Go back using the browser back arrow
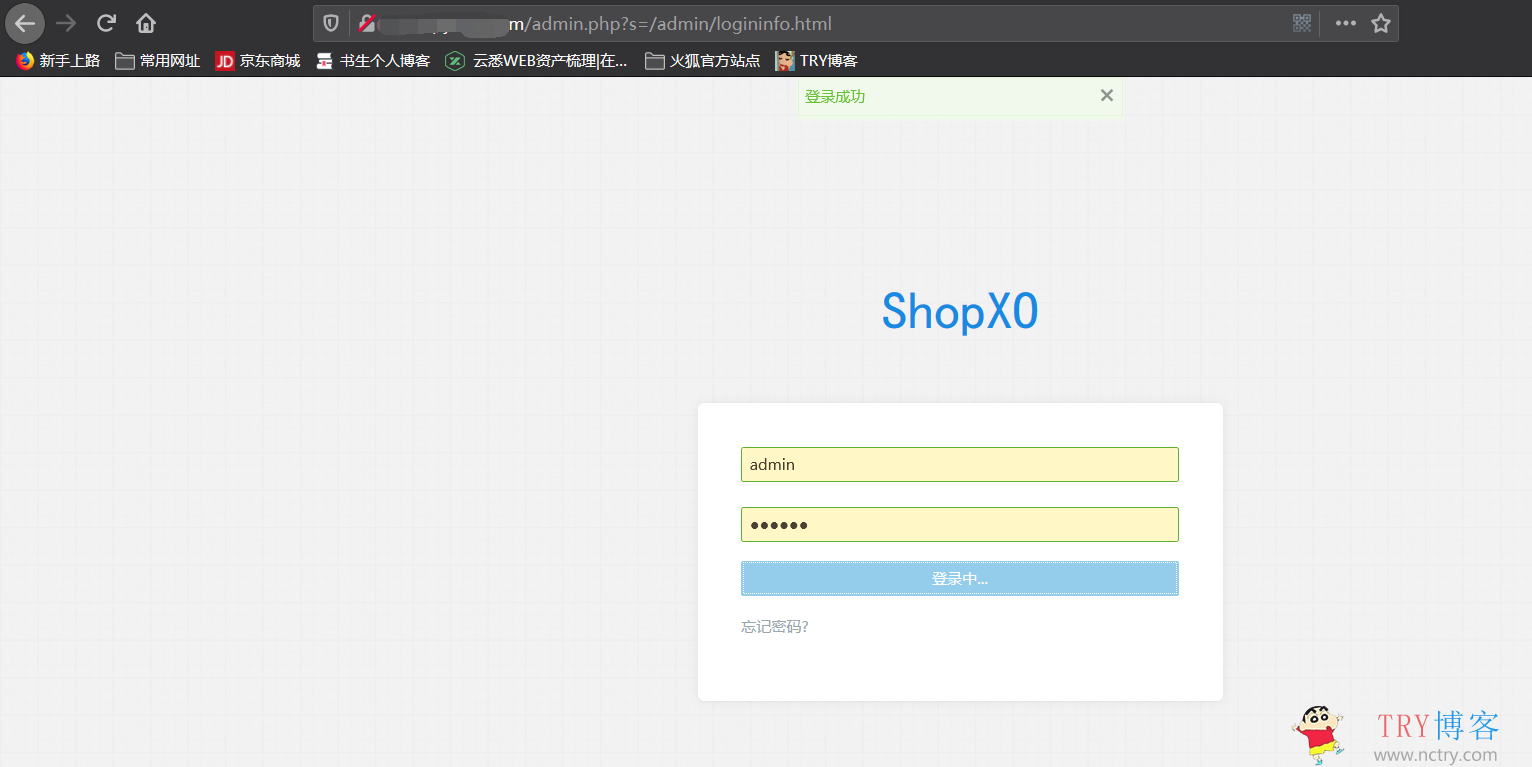 coord(25,23)
